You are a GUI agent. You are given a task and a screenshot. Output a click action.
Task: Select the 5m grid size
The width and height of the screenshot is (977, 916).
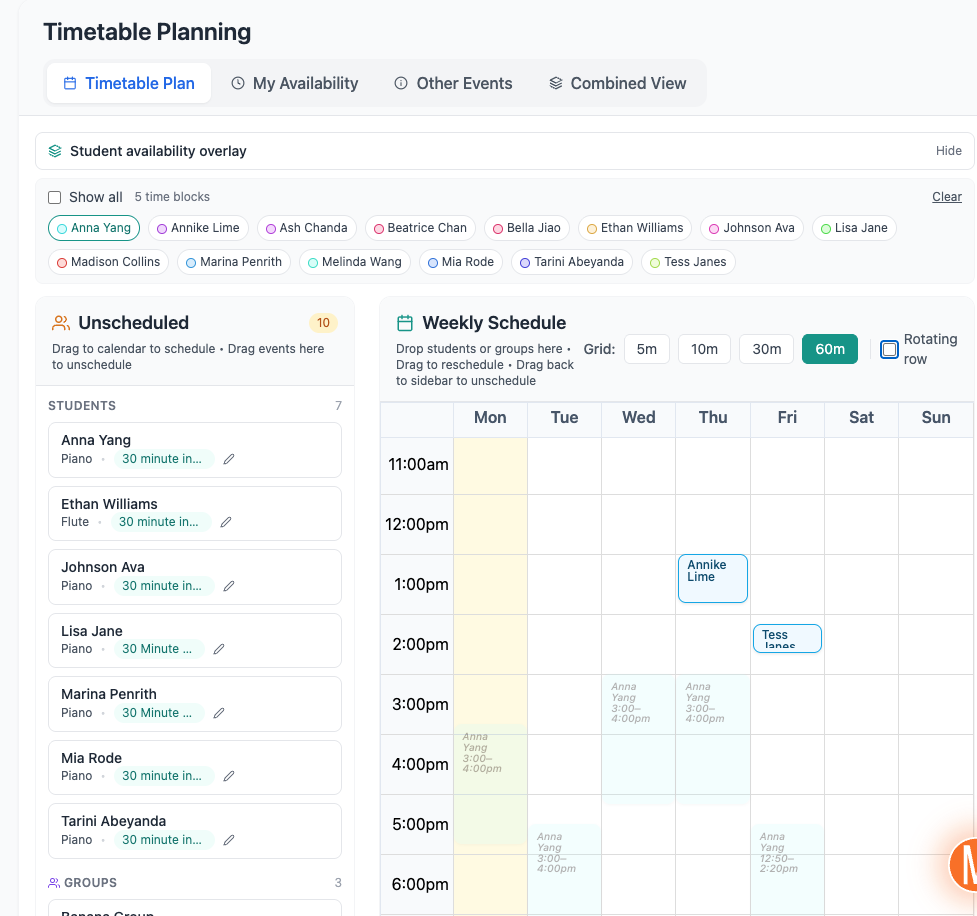point(647,349)
